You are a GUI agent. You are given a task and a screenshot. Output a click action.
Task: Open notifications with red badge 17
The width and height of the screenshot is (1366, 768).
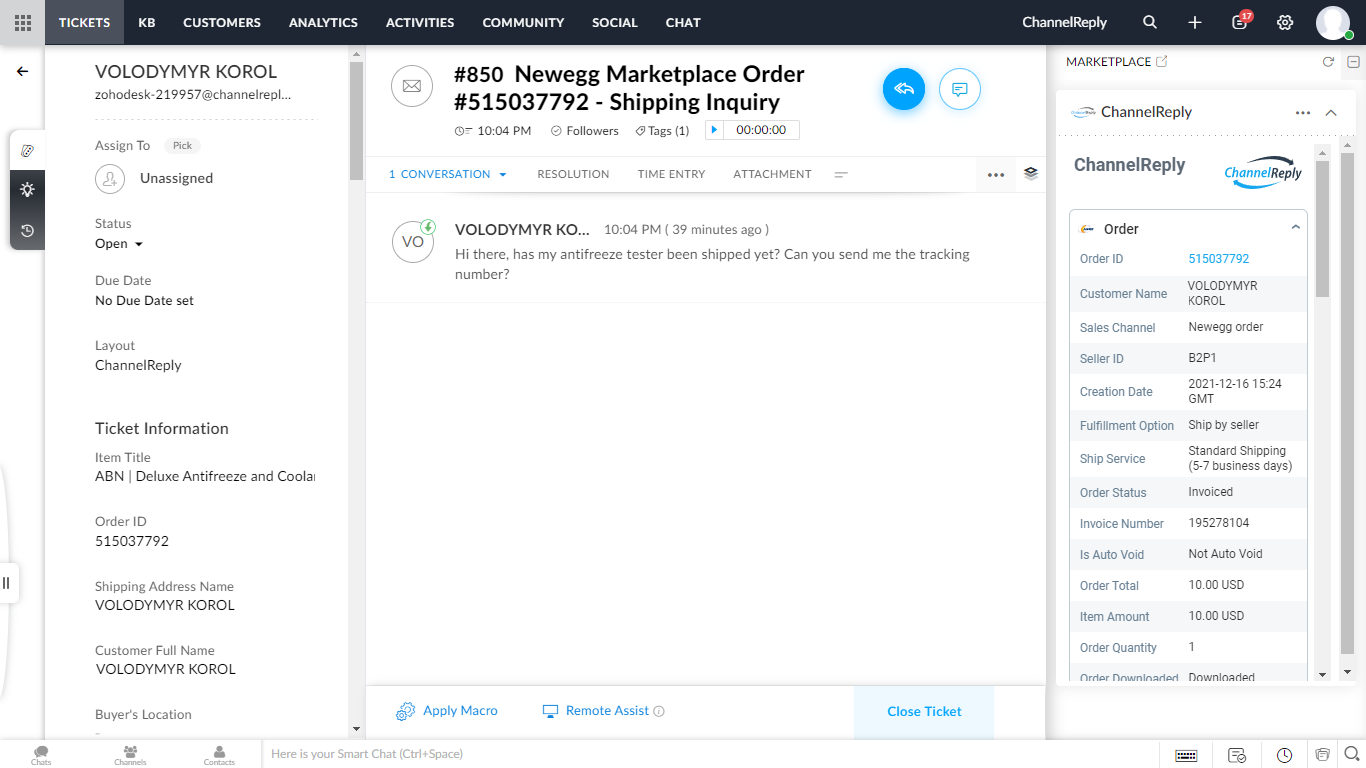[1240, 21]
